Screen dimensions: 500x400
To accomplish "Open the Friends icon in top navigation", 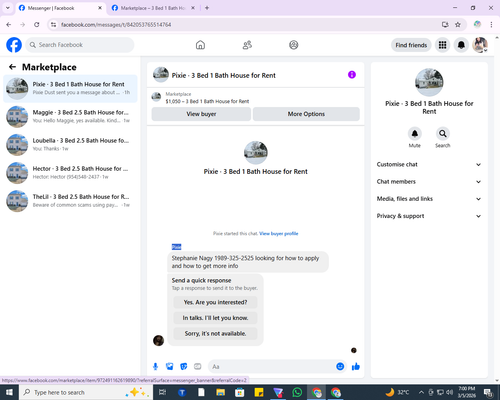I will tap(247, 45).
